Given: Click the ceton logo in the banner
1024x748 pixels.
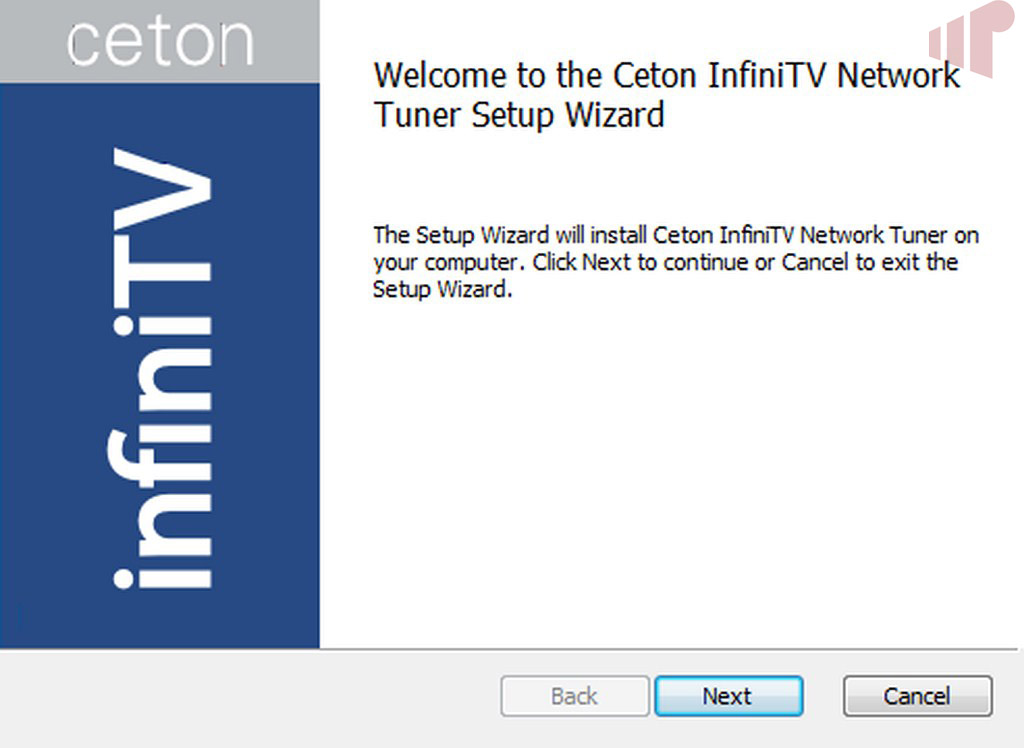Looking at the screenshot, I should pos(160,42).
